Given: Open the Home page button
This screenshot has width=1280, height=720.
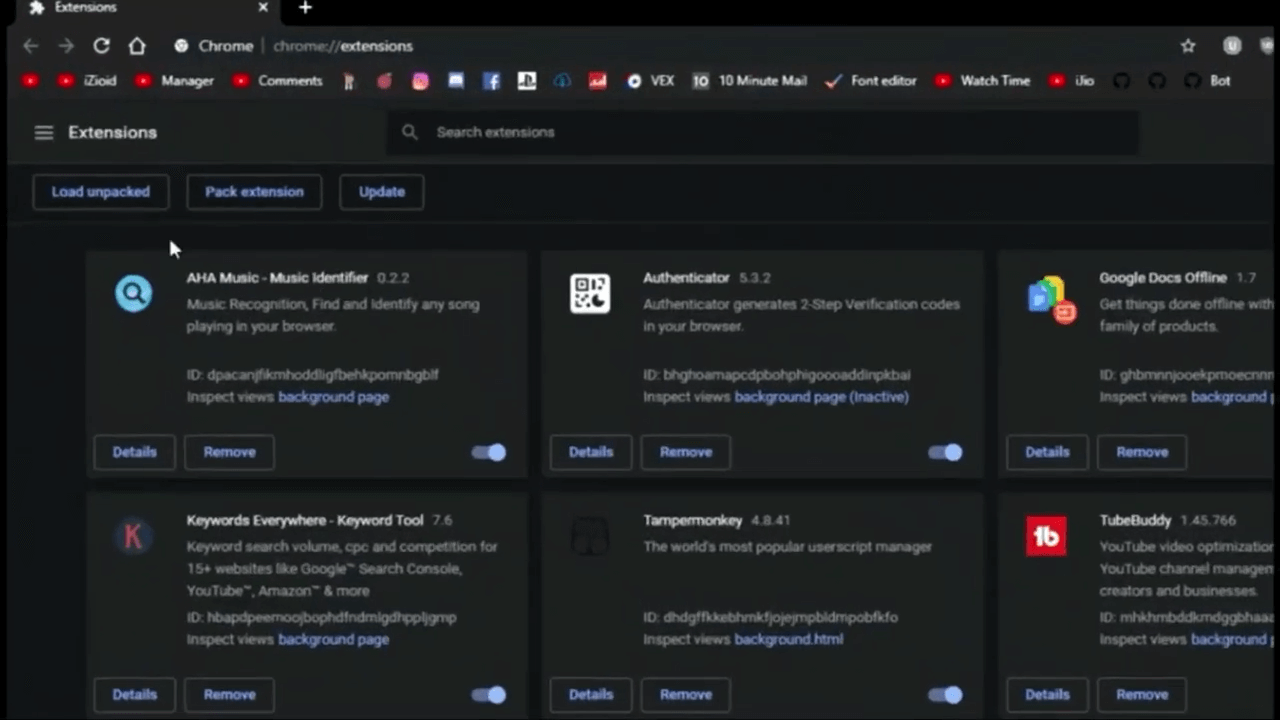Looking at the screenshot, I should pyautogui.click(x=137, y=46).
